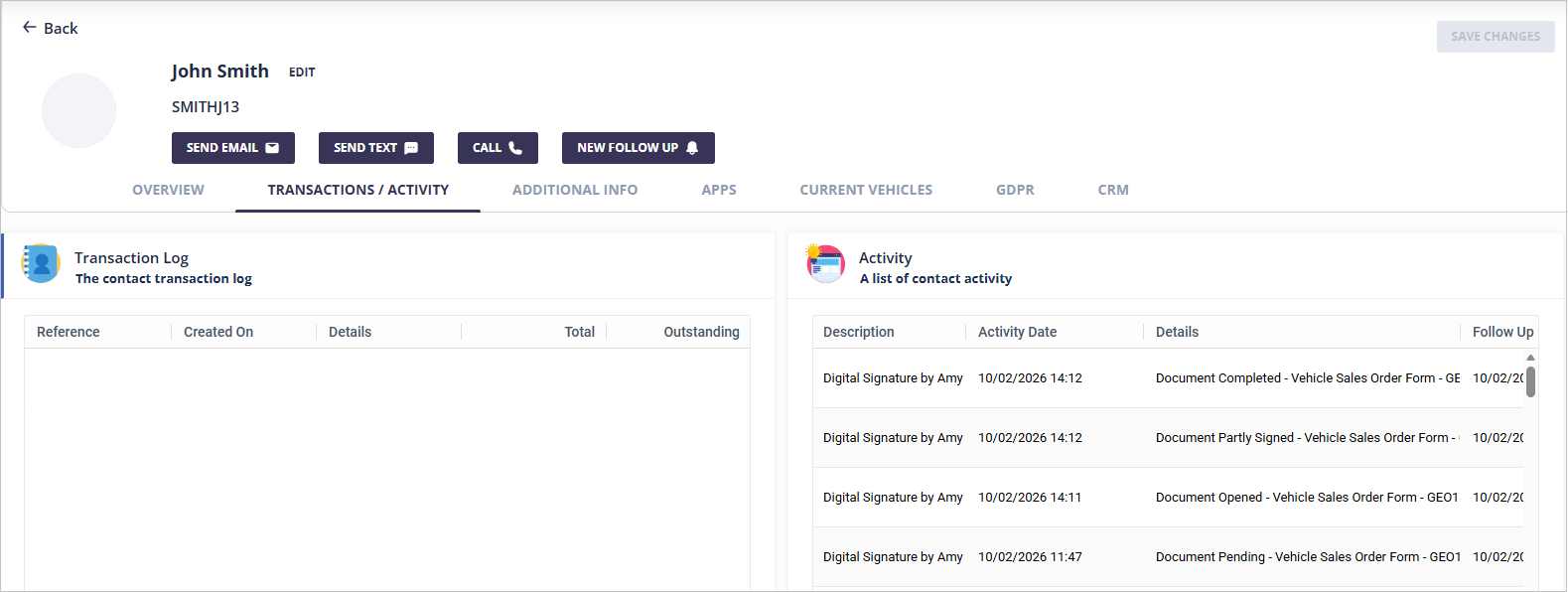This screenshot has height=592, width=1568.
Task: Click Edit next to John Smith
Action: coord(302,73)
